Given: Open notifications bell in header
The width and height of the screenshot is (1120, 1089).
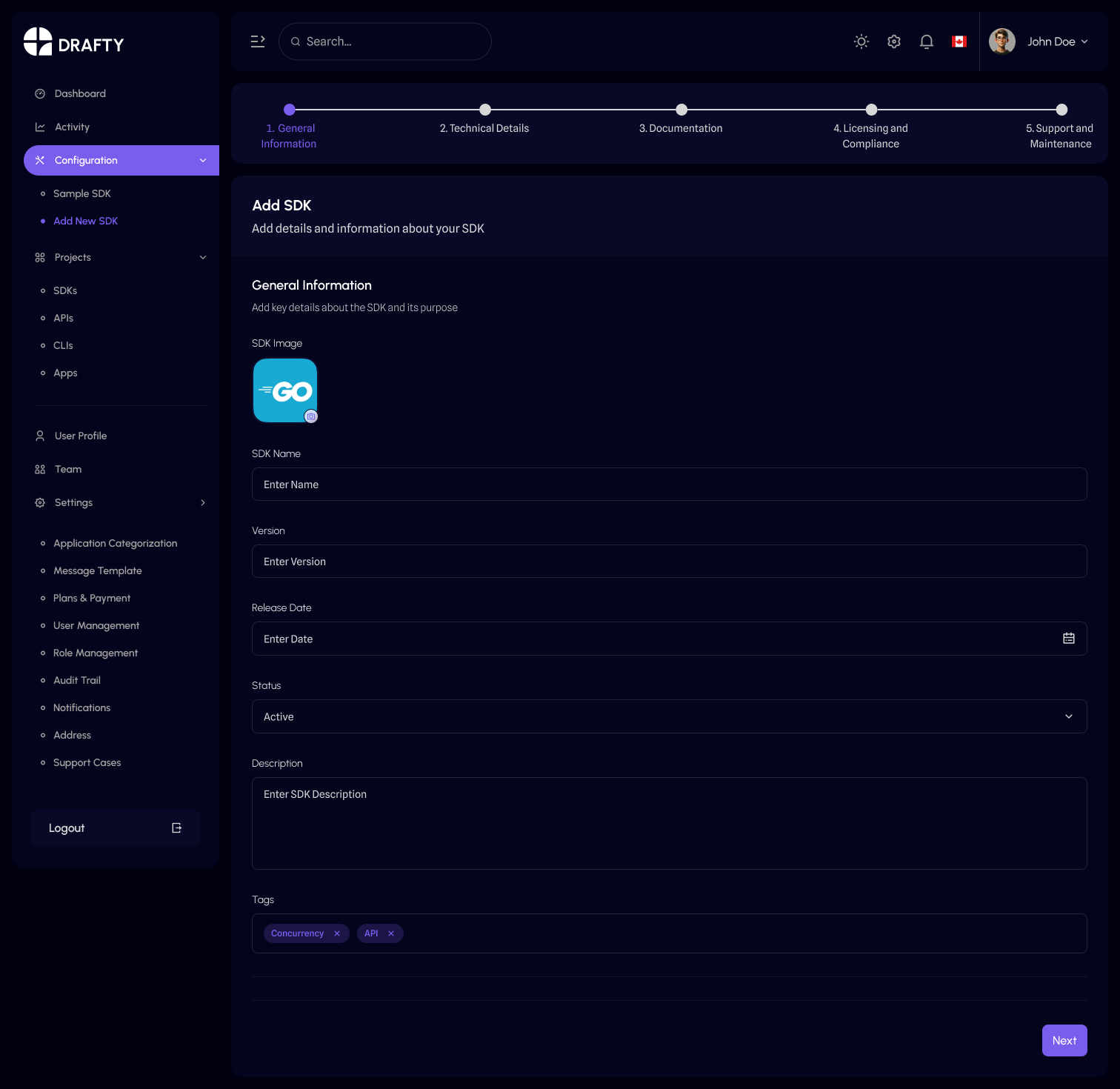Looking at the screenshot, I should tap(926, 41).
